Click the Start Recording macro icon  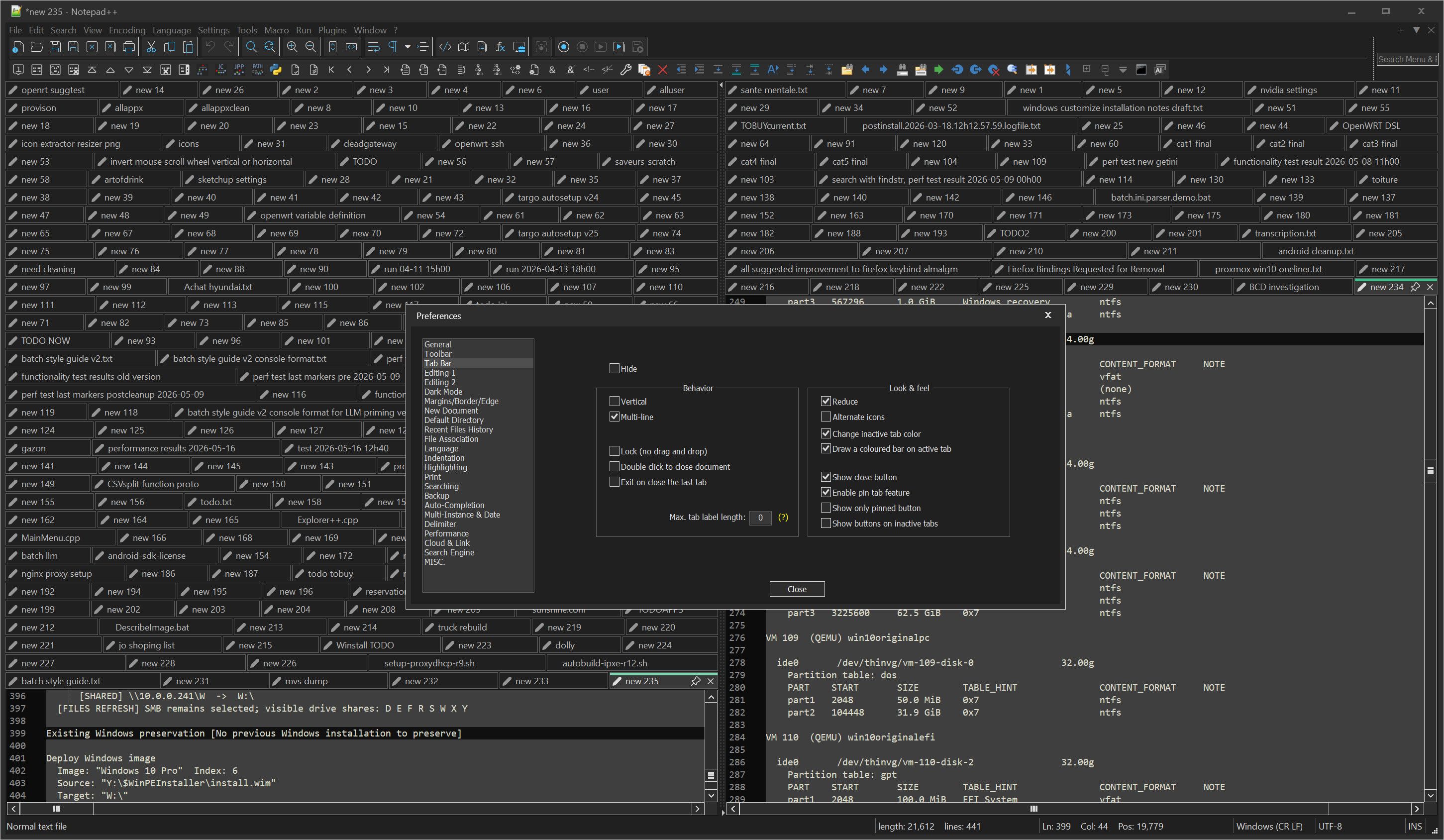[564, 47]
